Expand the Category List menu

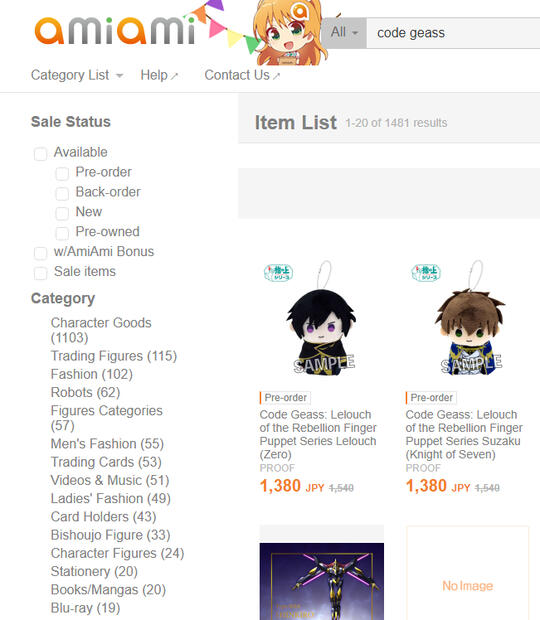pos(77,75)
